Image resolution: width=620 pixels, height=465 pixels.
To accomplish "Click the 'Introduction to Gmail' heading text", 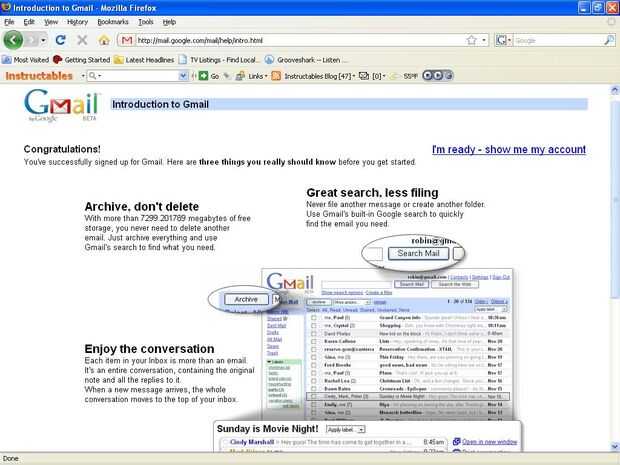I will (161, 104).
